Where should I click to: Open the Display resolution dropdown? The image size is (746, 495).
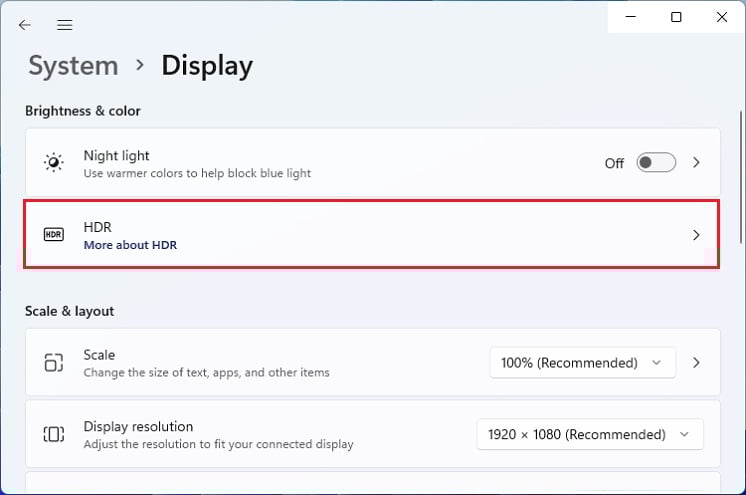point(590,434)
